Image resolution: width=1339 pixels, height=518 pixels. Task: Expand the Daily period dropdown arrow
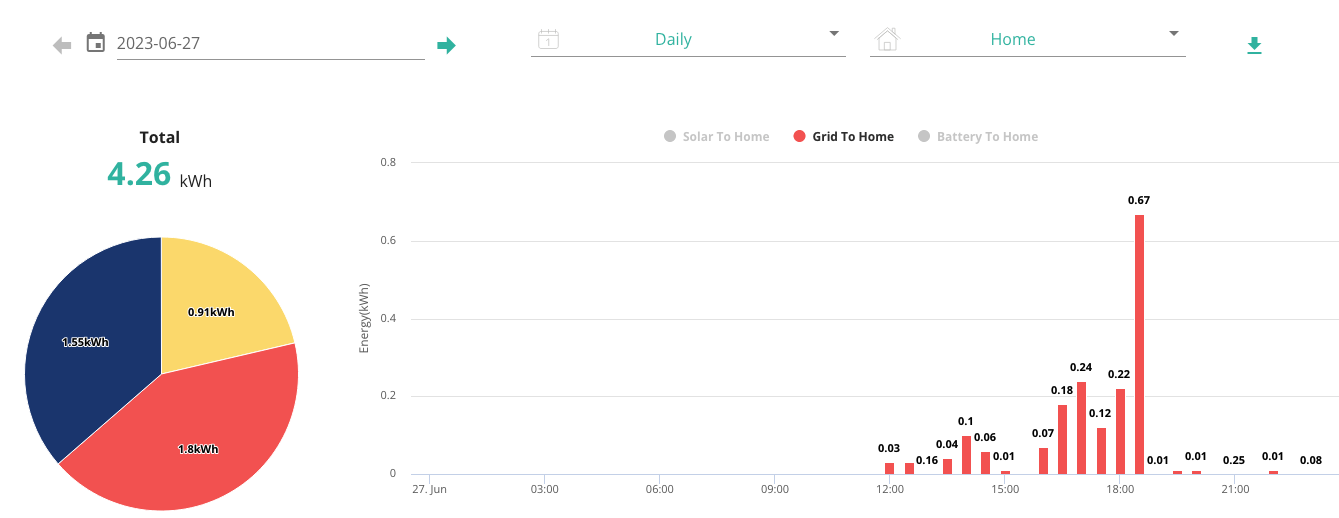[x=834, y=34]
